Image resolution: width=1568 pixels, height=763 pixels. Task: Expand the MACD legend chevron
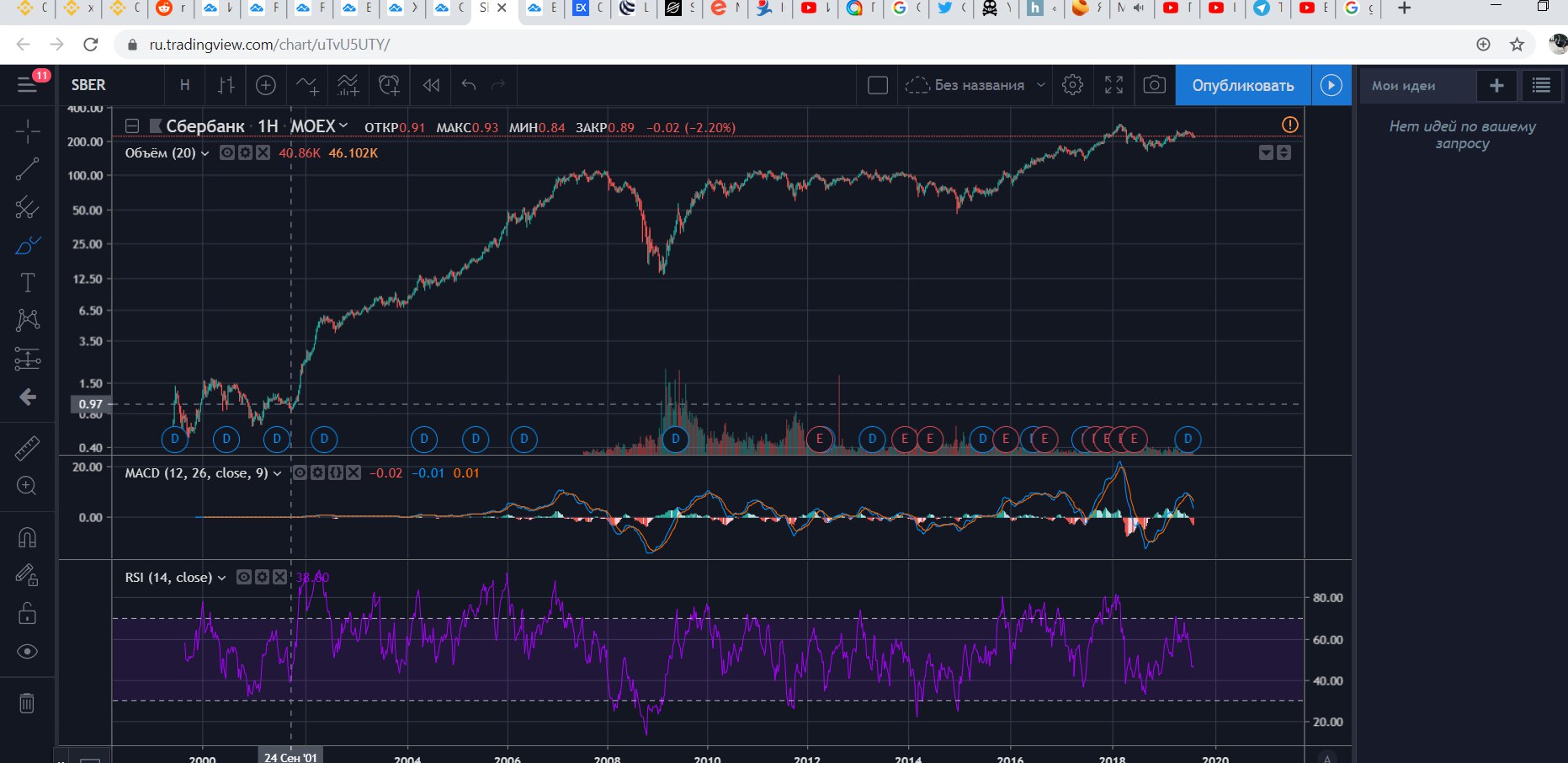coord(277,473)
